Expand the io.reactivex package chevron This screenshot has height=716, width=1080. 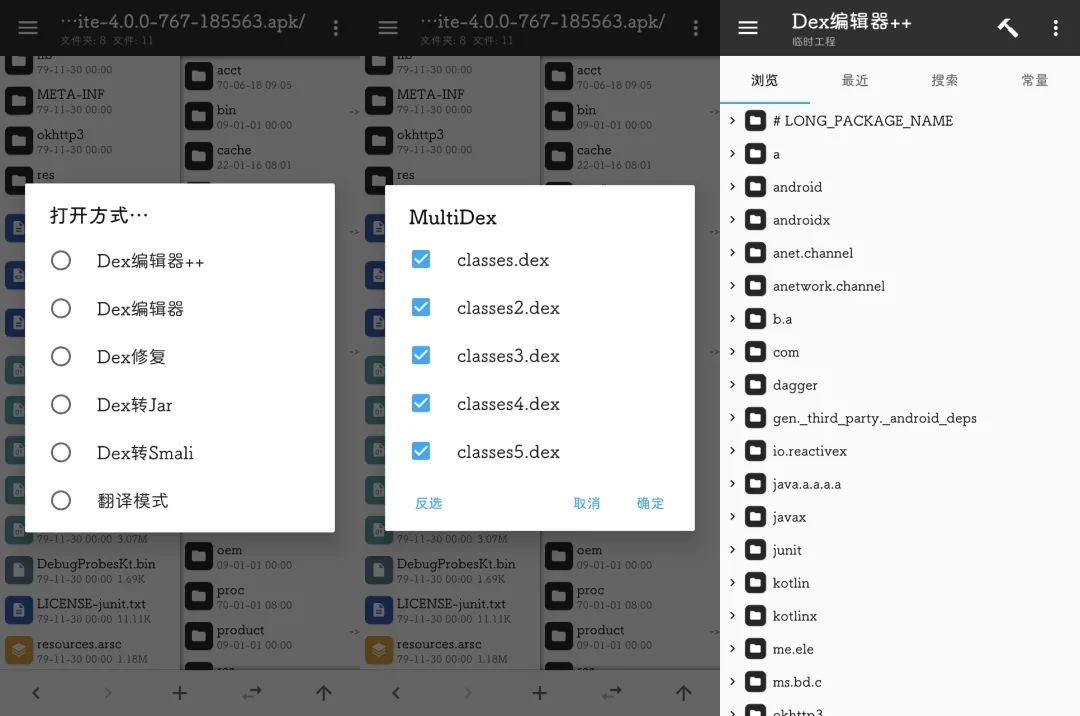pyautogui.click(x=733, y=451)
